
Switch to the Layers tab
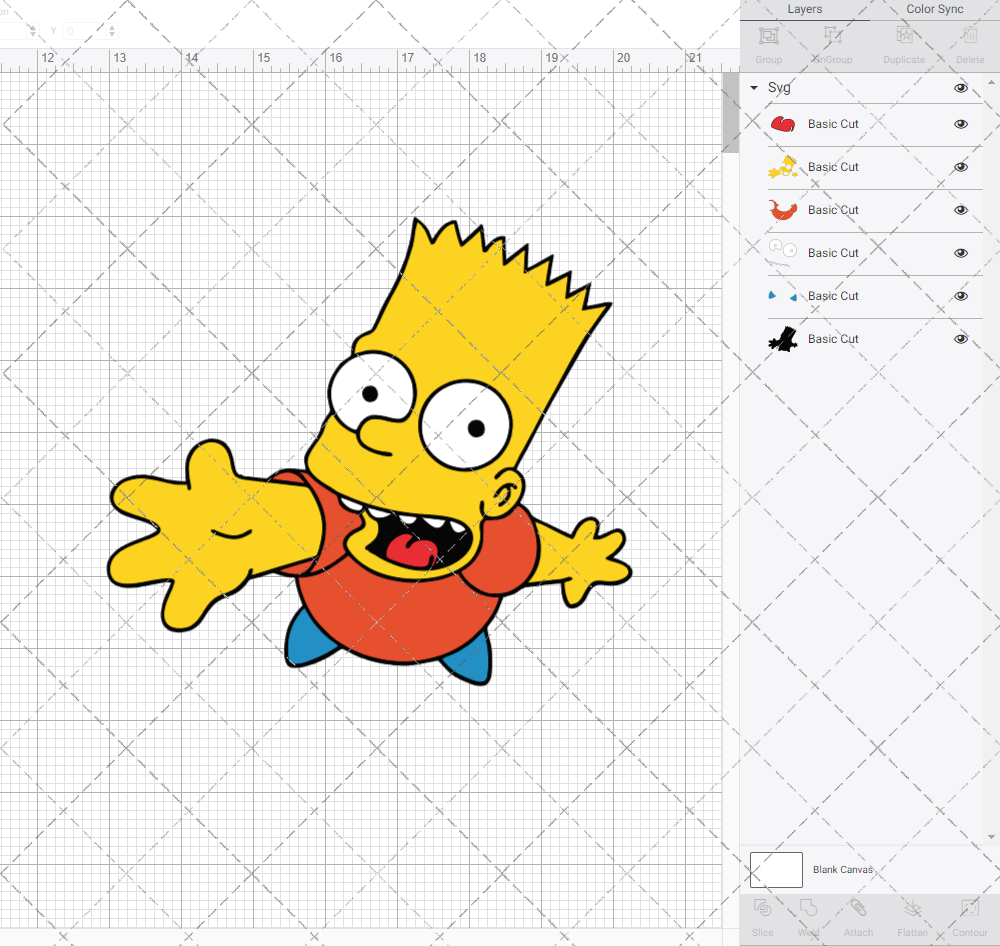[805, 10]
